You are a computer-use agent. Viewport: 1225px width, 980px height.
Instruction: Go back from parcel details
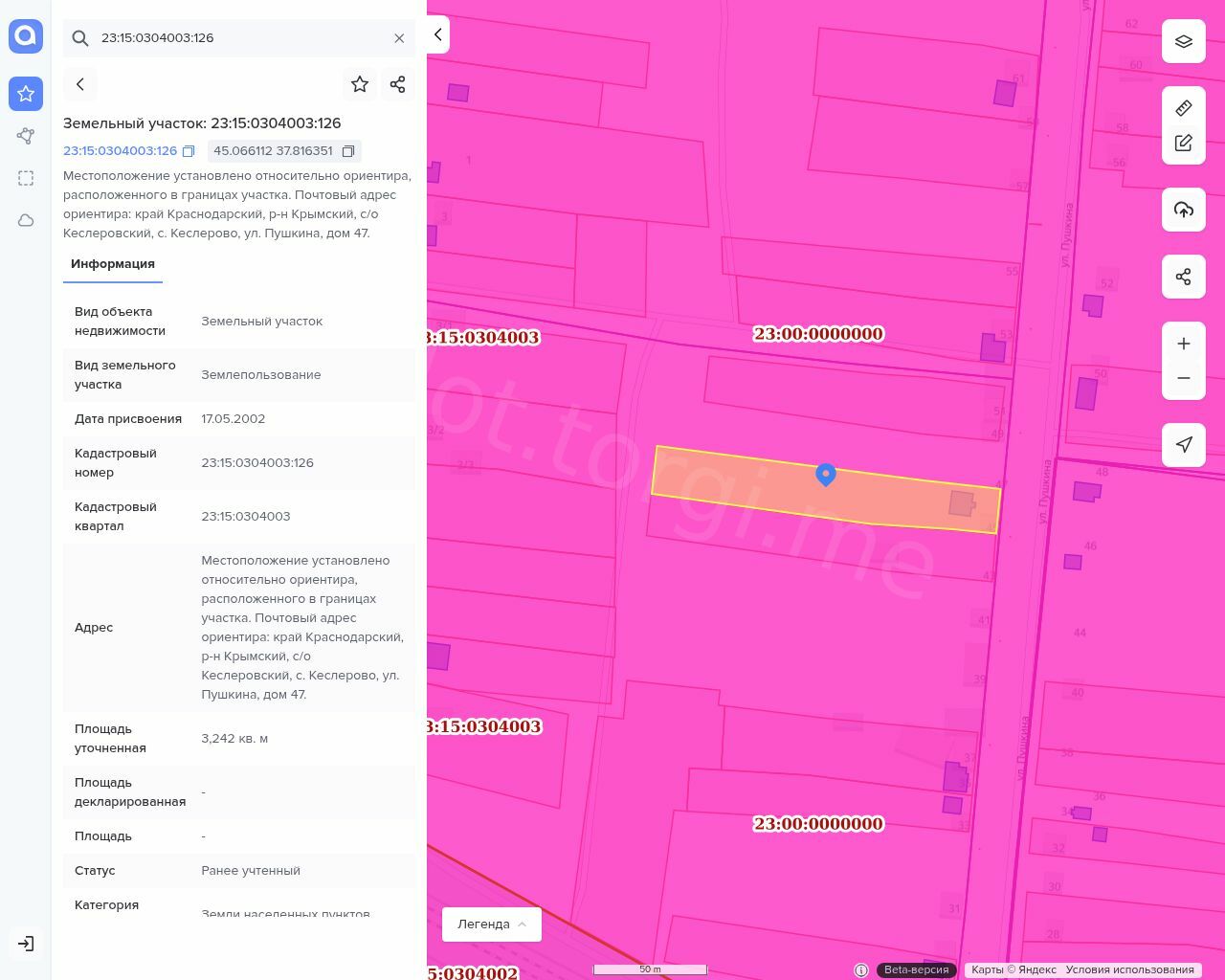(x=80, y=84)
